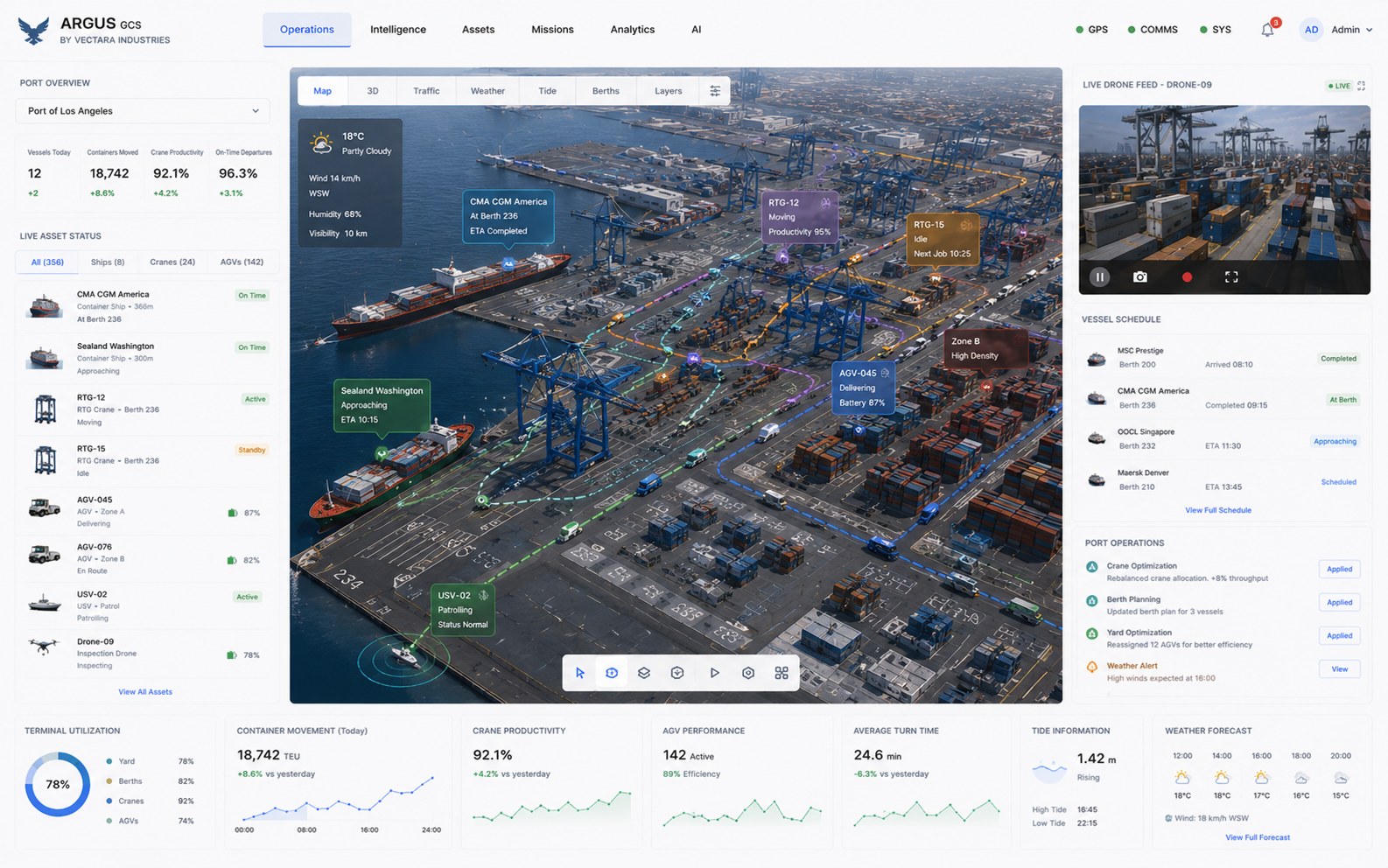Filter assets by Ships (8)

click(108, 262)
